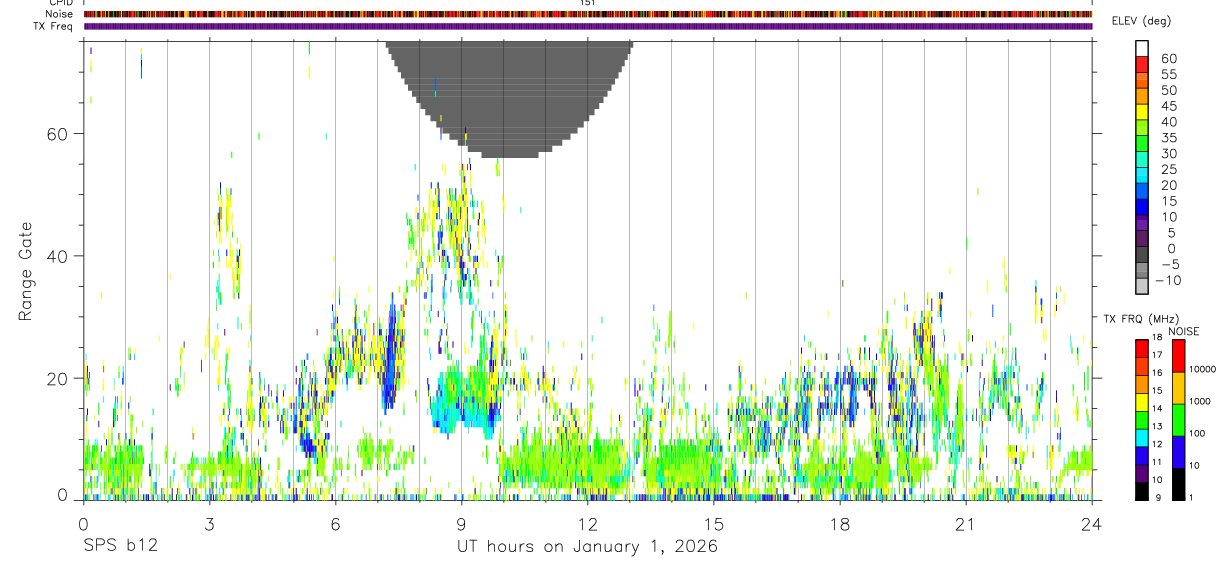Click the 'Range Gate' y-axis label
The image size is (1228, 567).
pos(26,272)
